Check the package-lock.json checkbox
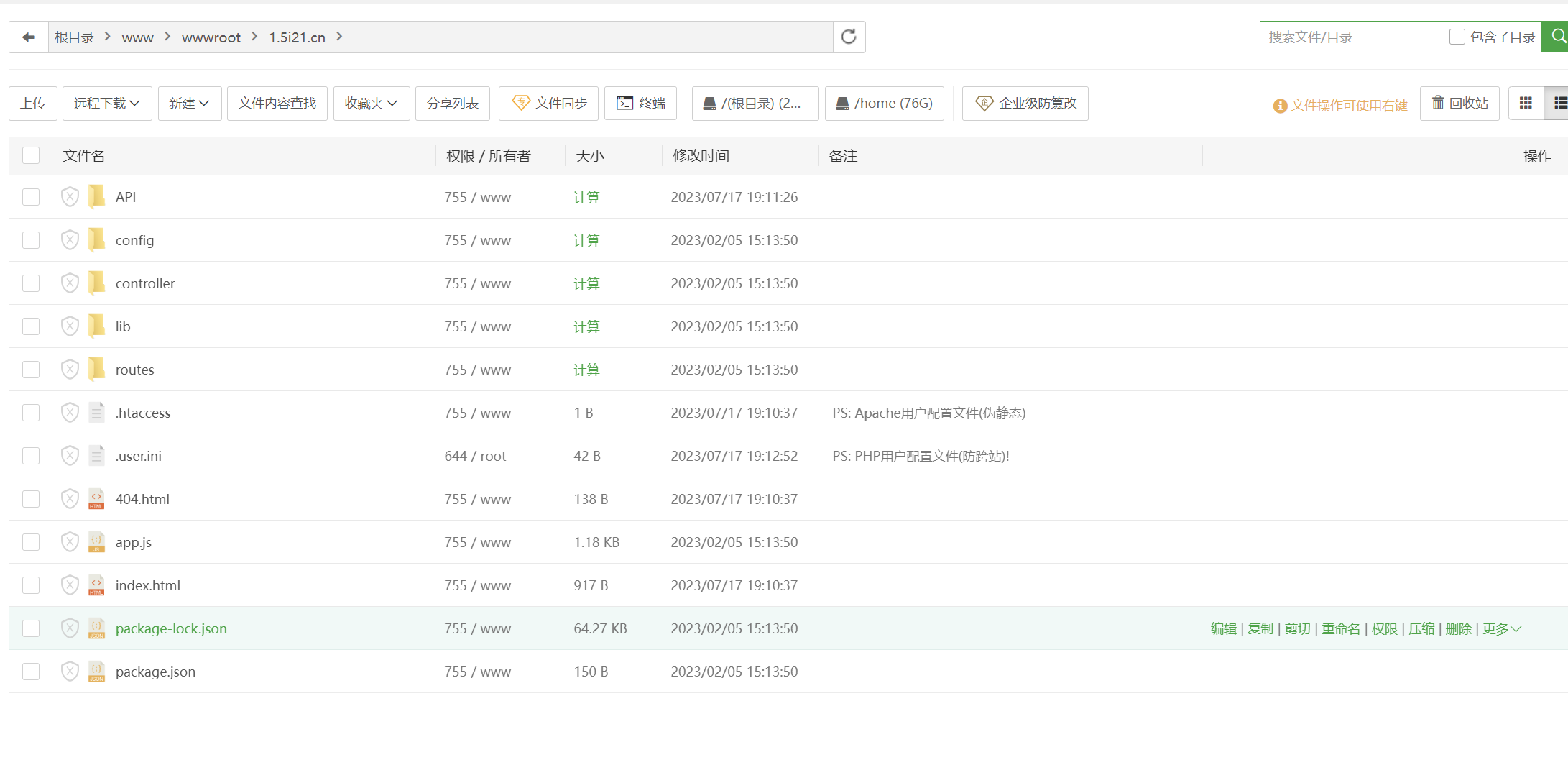1568x765 pixels. point(31,628)
